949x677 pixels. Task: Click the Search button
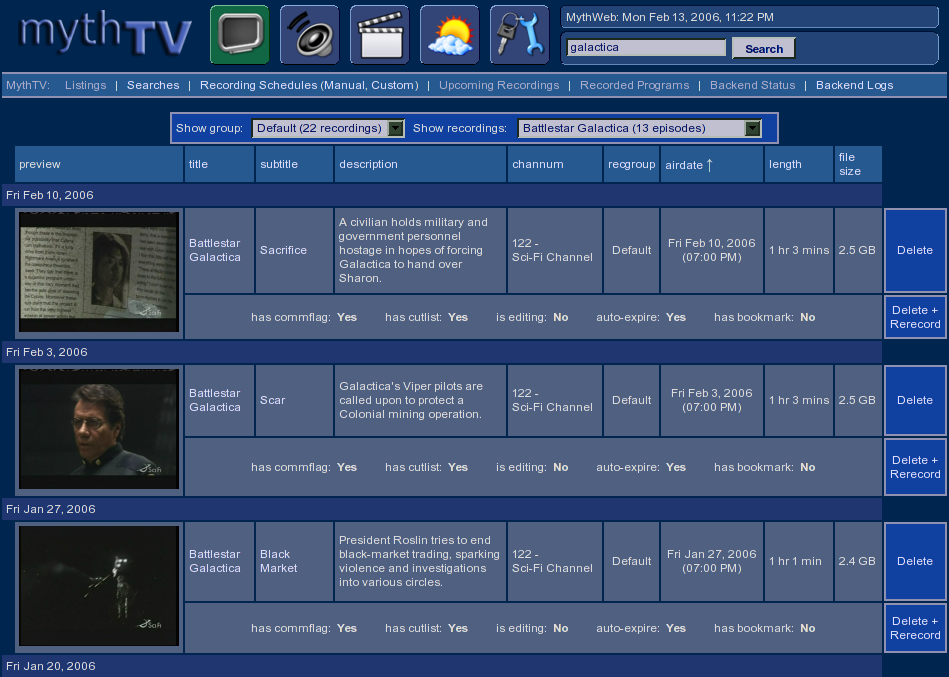click(764, 48)
